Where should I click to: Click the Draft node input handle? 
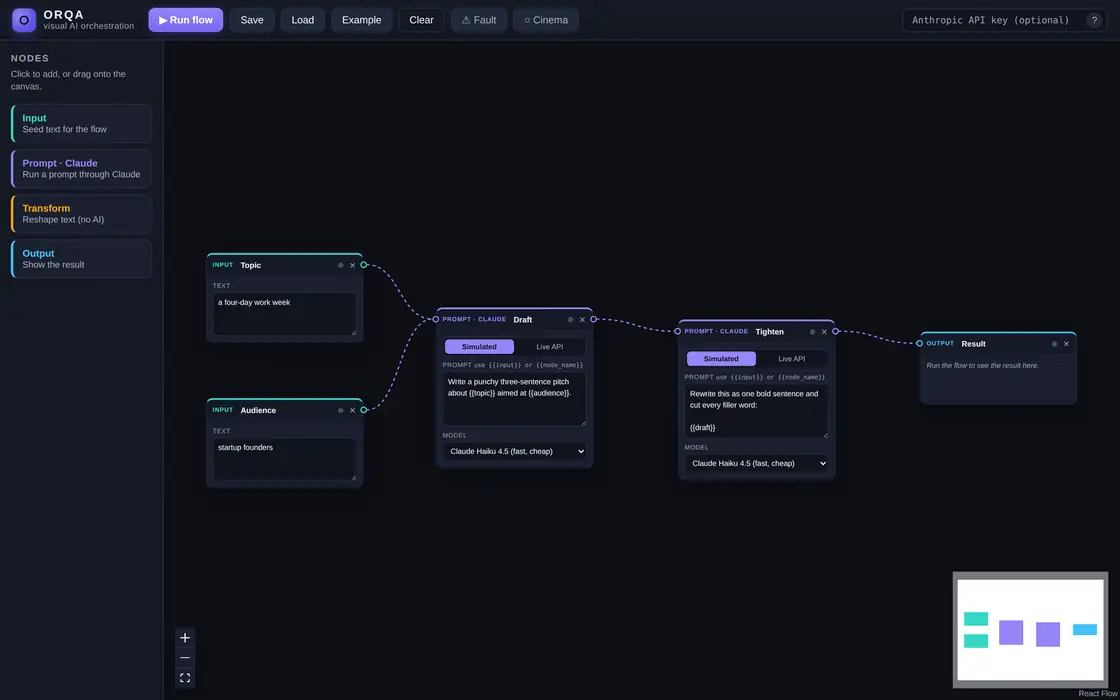pyautogui.click(x=436, y=319)
